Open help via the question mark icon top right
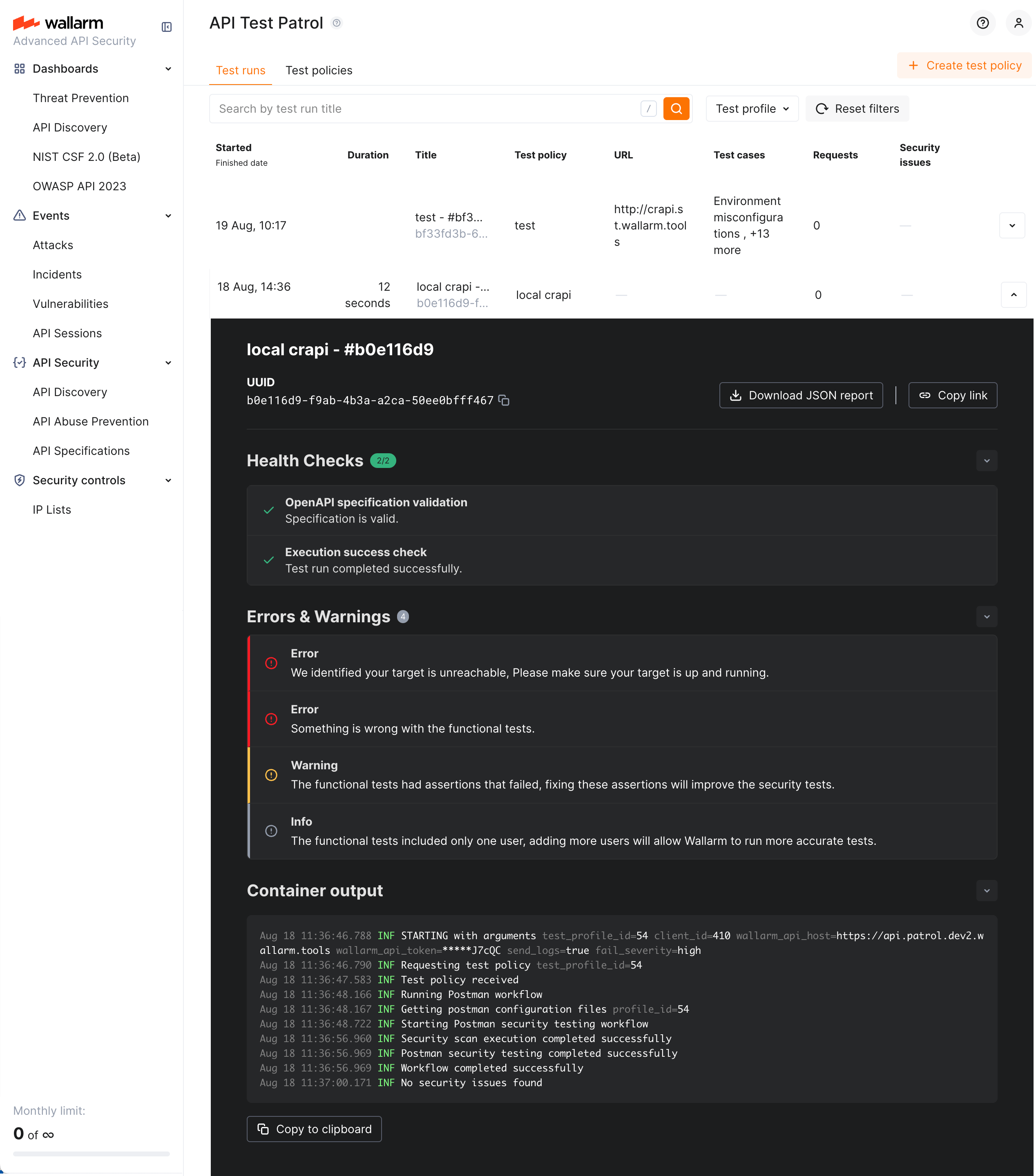Image resolution: width=1036 pixels, height=1176 pixels. (982, 23)
